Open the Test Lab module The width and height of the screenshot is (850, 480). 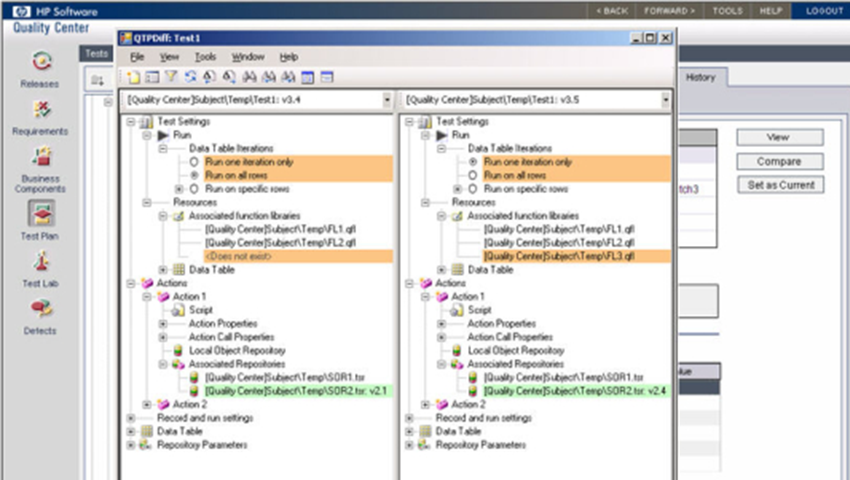pos(40,262)
